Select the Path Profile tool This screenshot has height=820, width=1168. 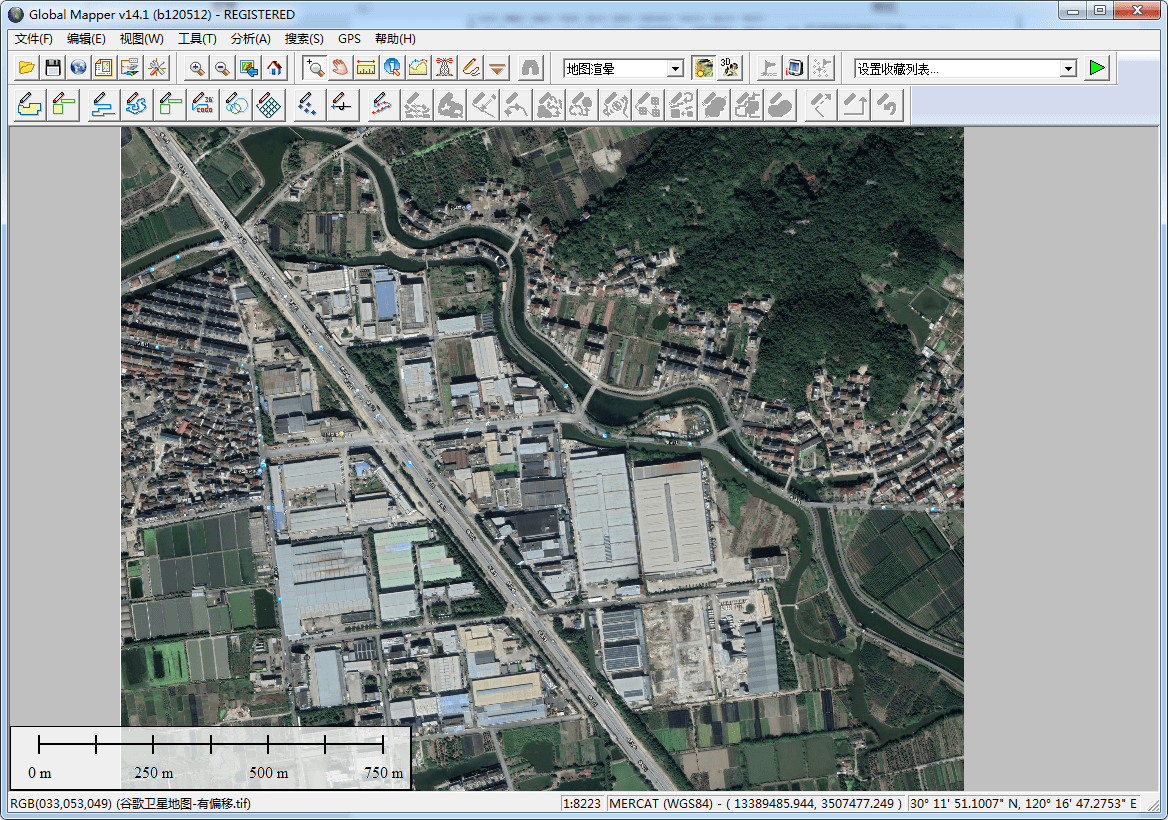(418, 68)
